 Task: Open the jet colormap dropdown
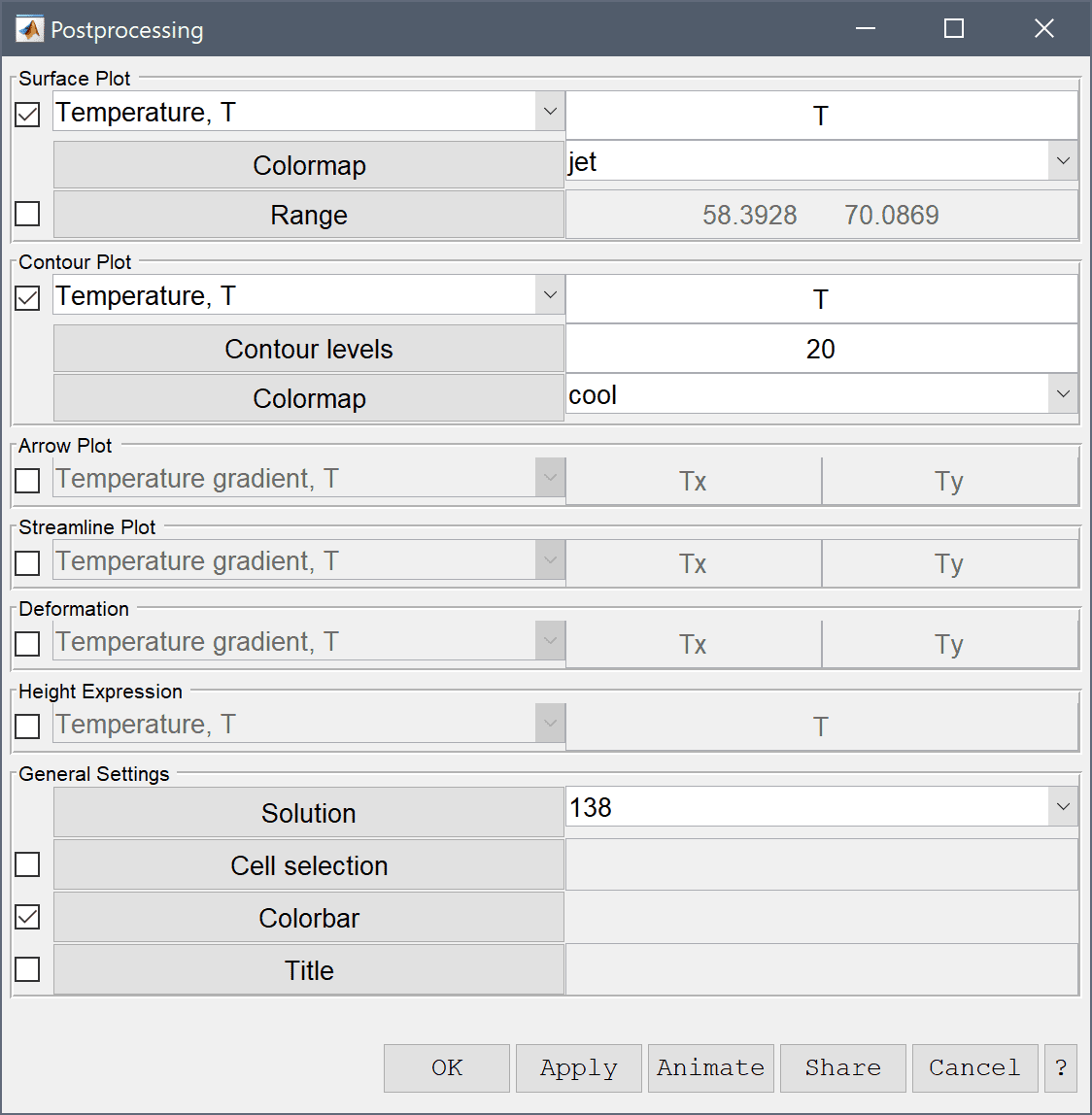[822, 160]
